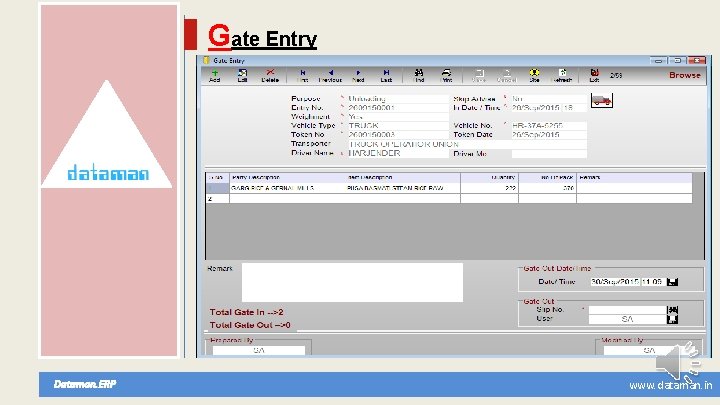Click the yellow Site toolbar icon
The height and width of the screenshot is (405, 720).
(x=534, y=75)
